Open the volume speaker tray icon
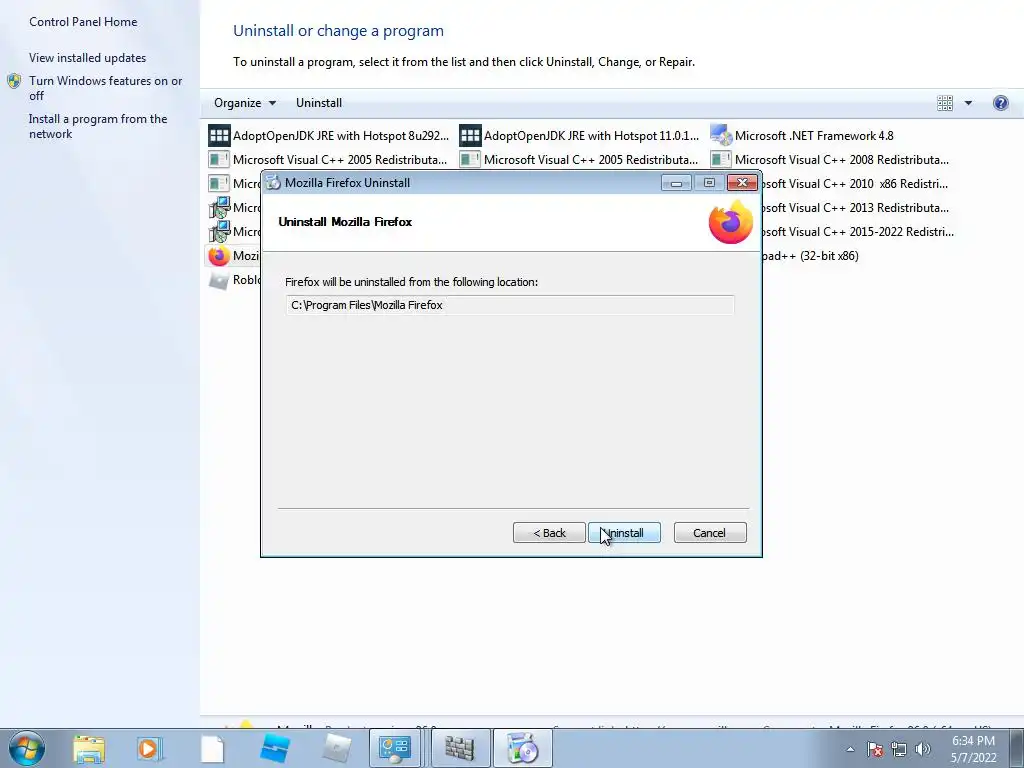 click(923, 750)
